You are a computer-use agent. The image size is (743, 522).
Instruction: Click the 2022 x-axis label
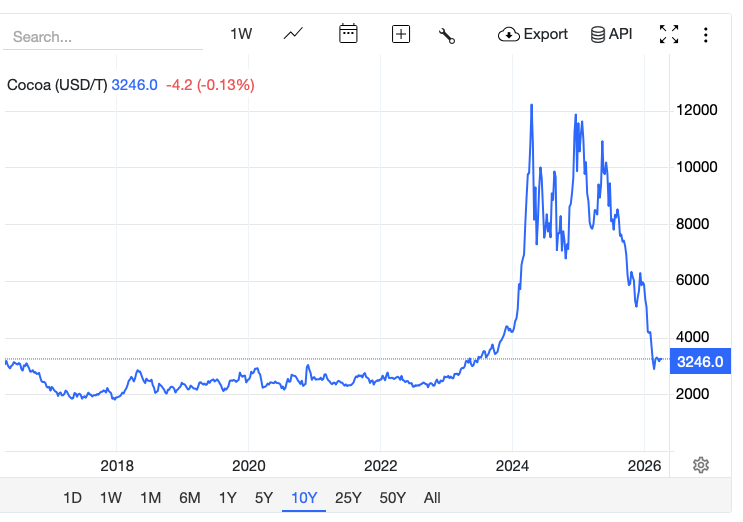(381, 466)
